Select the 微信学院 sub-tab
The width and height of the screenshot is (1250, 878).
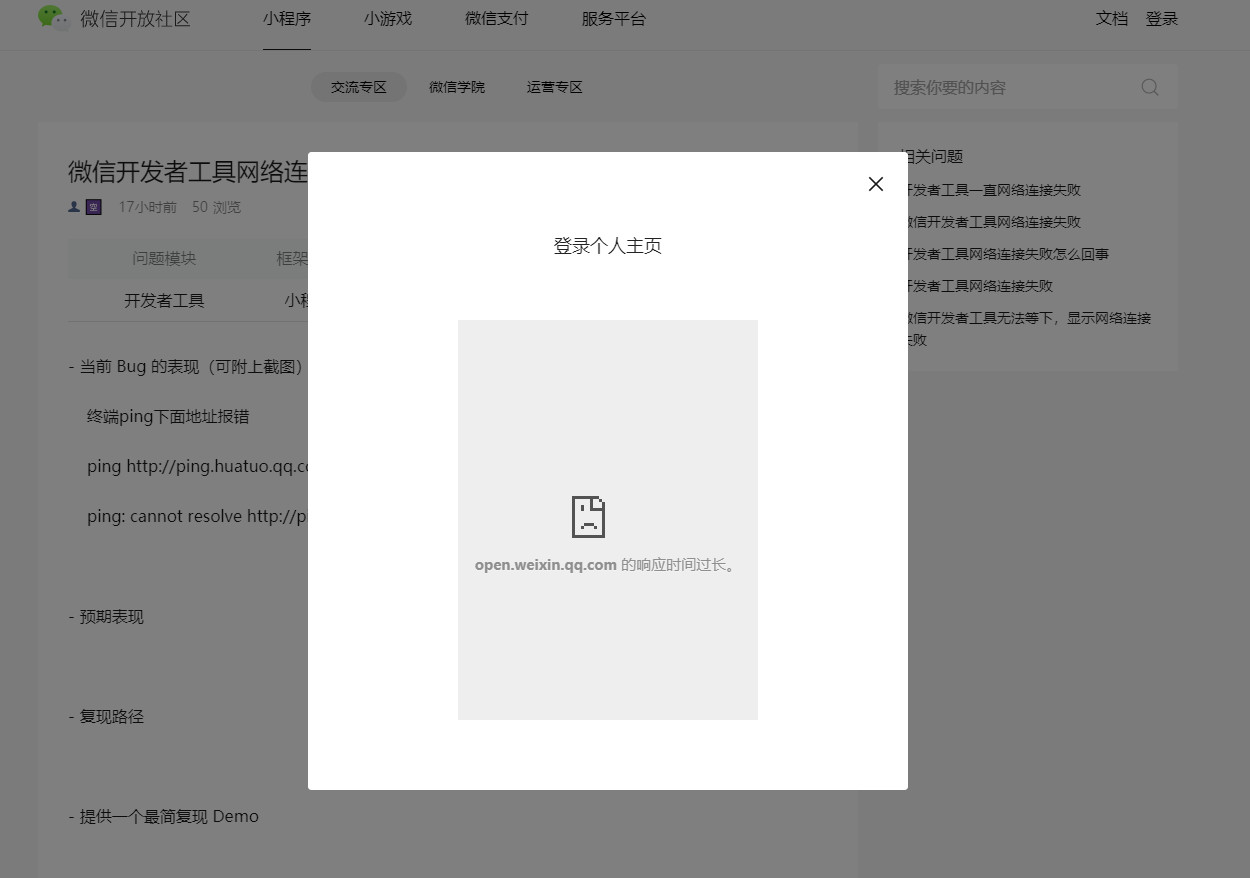pos(457,87)
